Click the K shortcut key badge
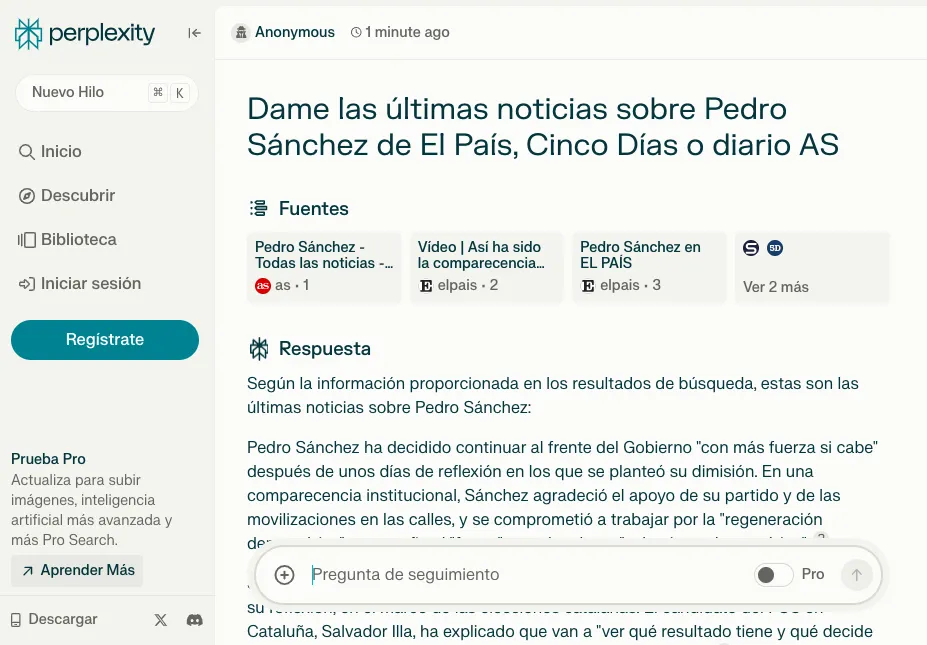This screenshot has width=927, height=645. [180, 93]
